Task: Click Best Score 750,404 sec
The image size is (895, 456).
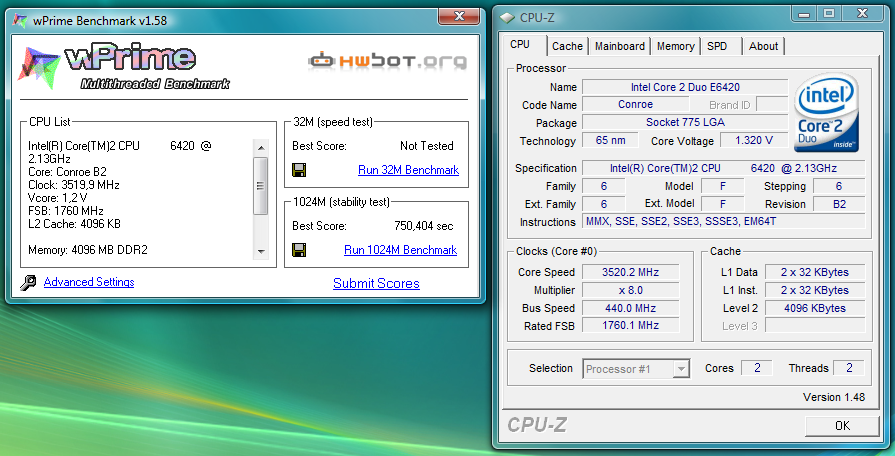Action: [424, 226]
